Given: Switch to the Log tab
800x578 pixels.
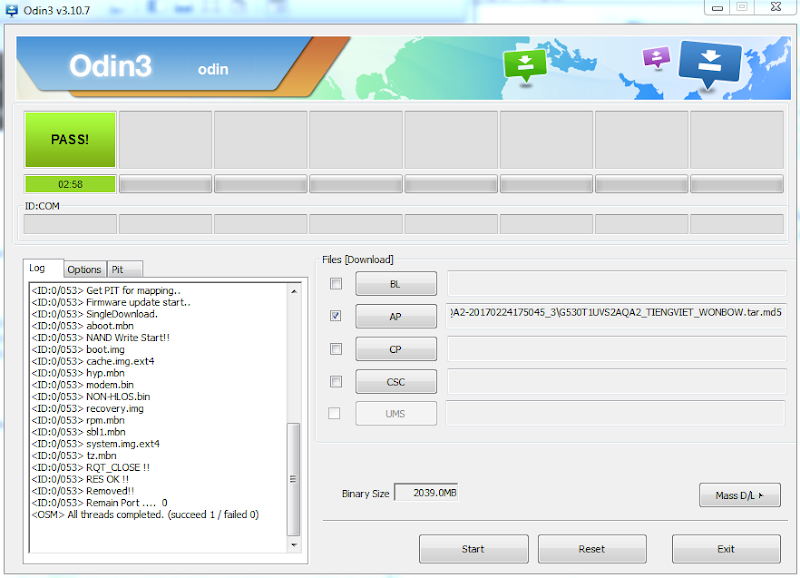Looking at the screenshot, I should click(43, 268).
